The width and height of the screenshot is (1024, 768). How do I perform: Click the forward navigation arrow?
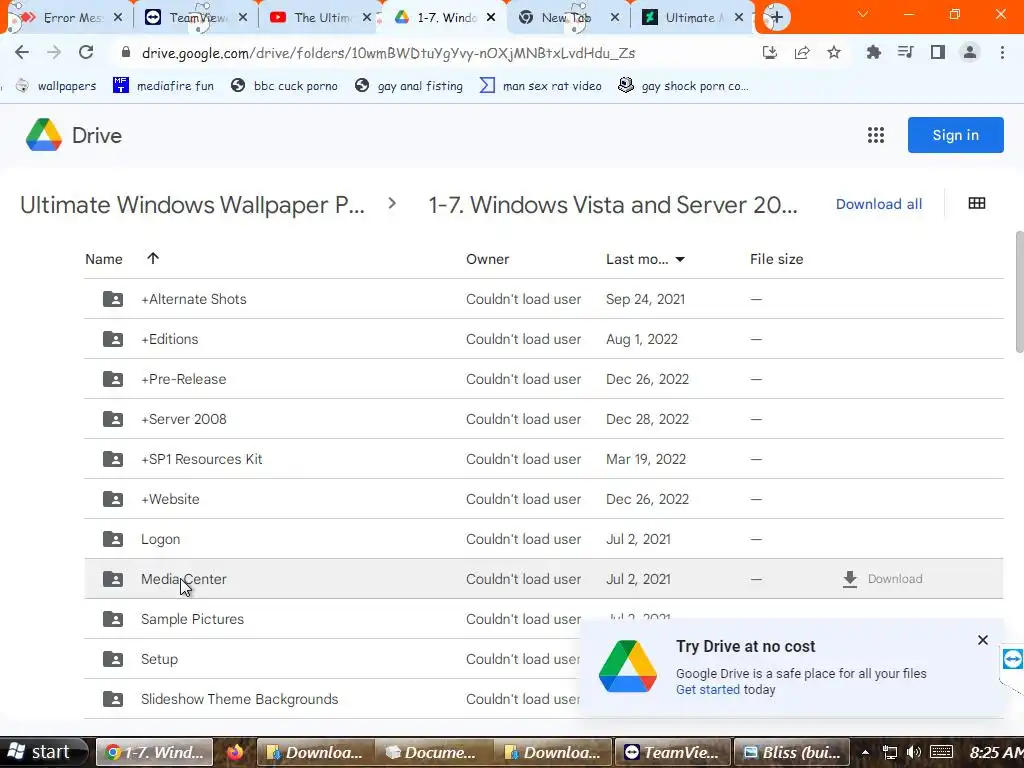coord(54,52)
